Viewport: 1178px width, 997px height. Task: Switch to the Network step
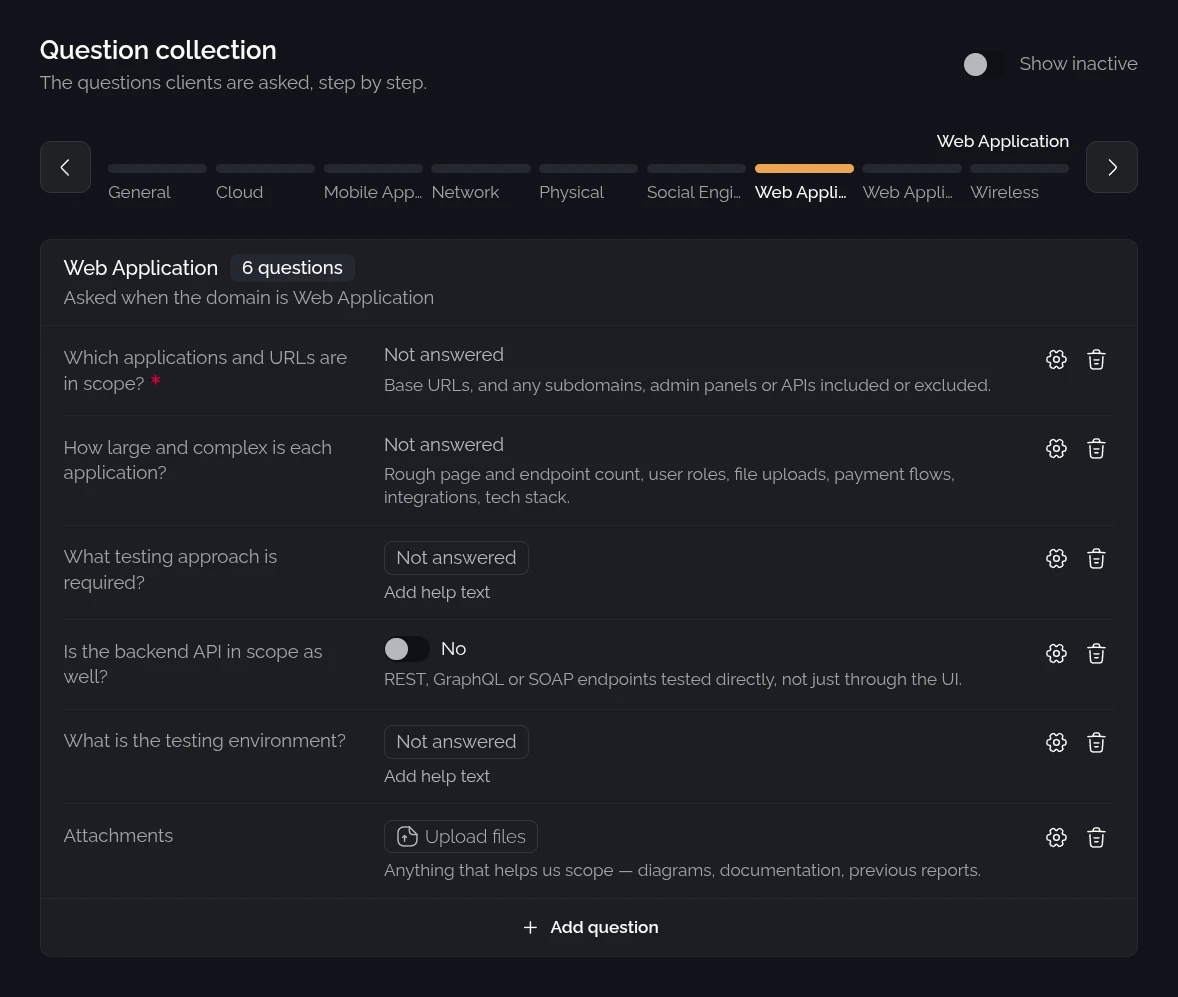[481, 183]
